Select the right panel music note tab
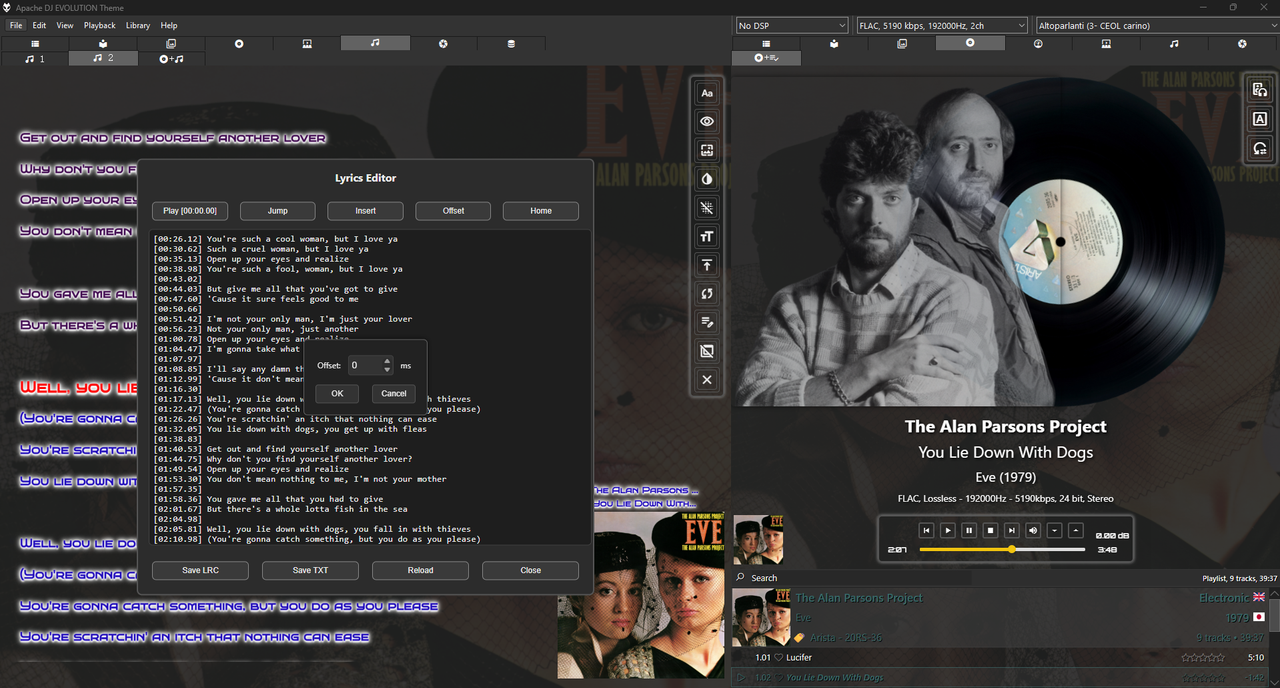1280x688 pixels. (1174, 44)
